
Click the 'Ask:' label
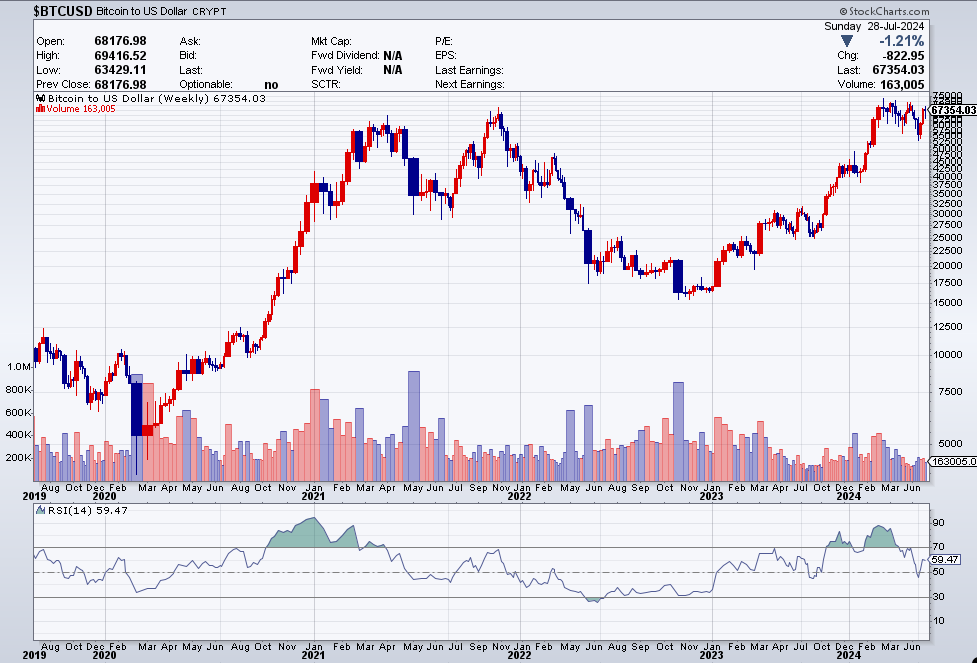click(190, 41)
